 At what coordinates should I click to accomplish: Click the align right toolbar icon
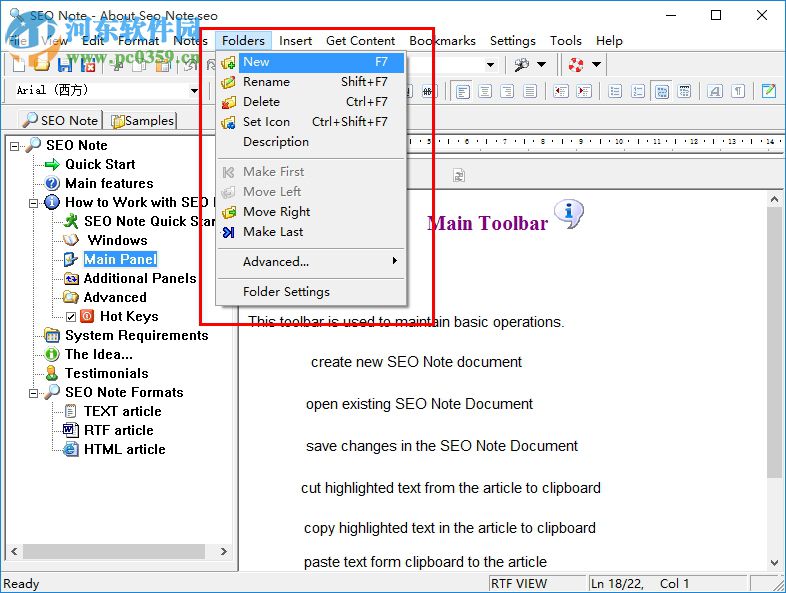point(507,91)
